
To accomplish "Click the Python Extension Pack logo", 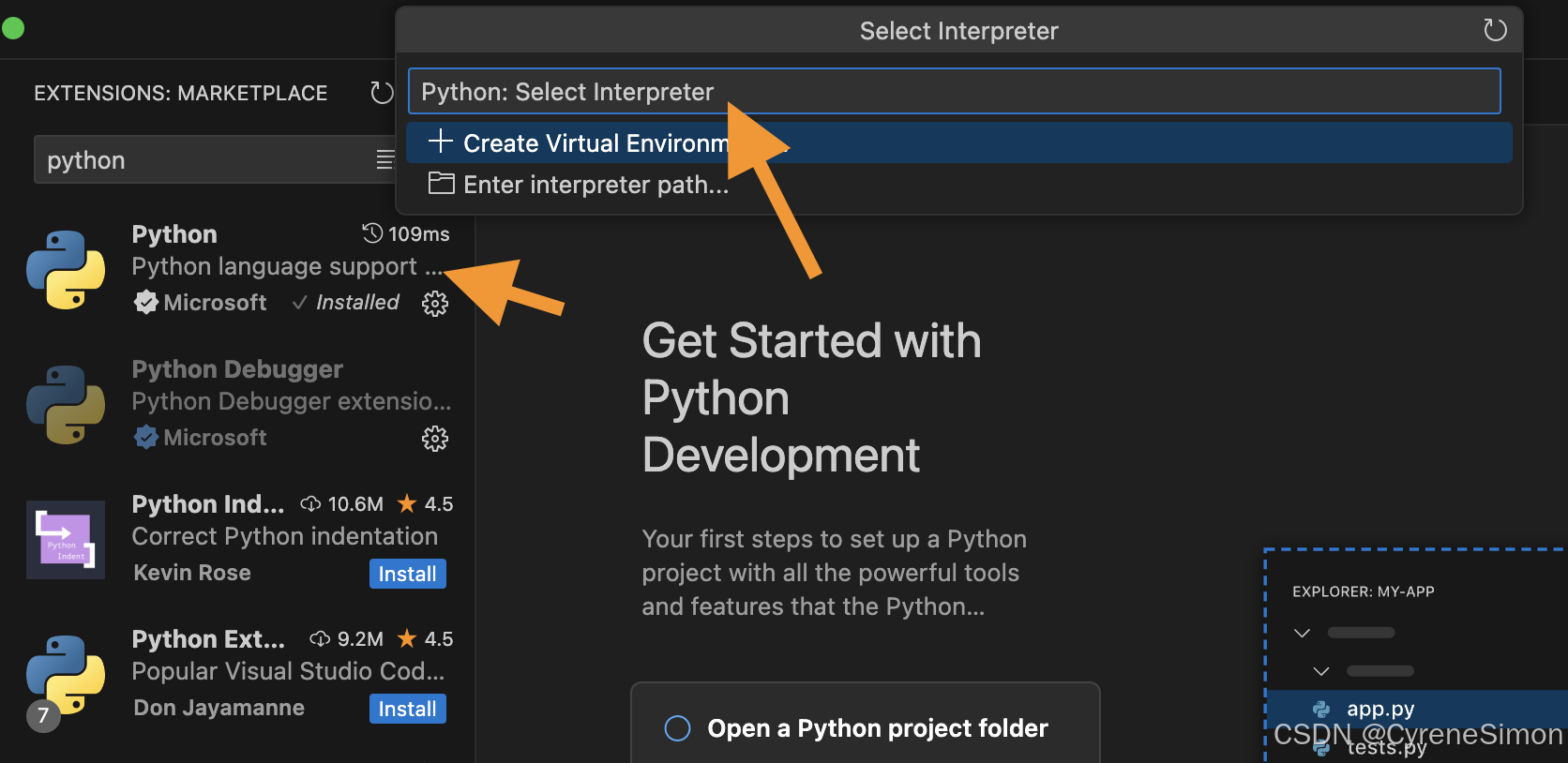I will [x=66, y=675].
